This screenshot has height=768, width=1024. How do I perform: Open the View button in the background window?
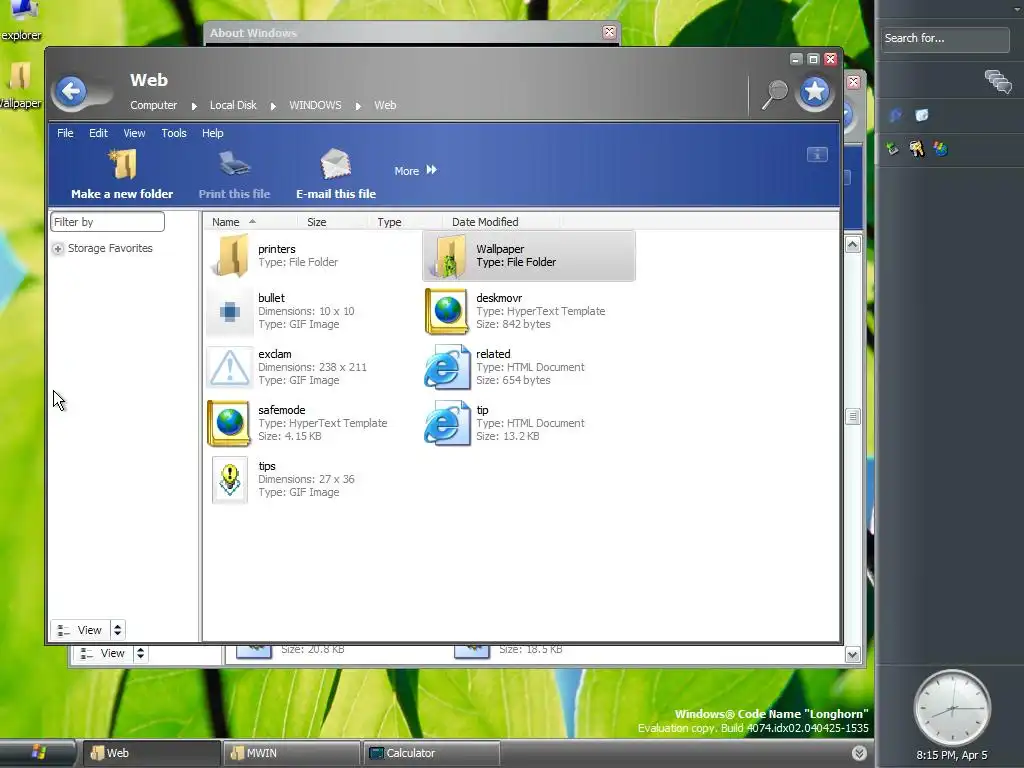pyautogui.click(x=103, y=653)
